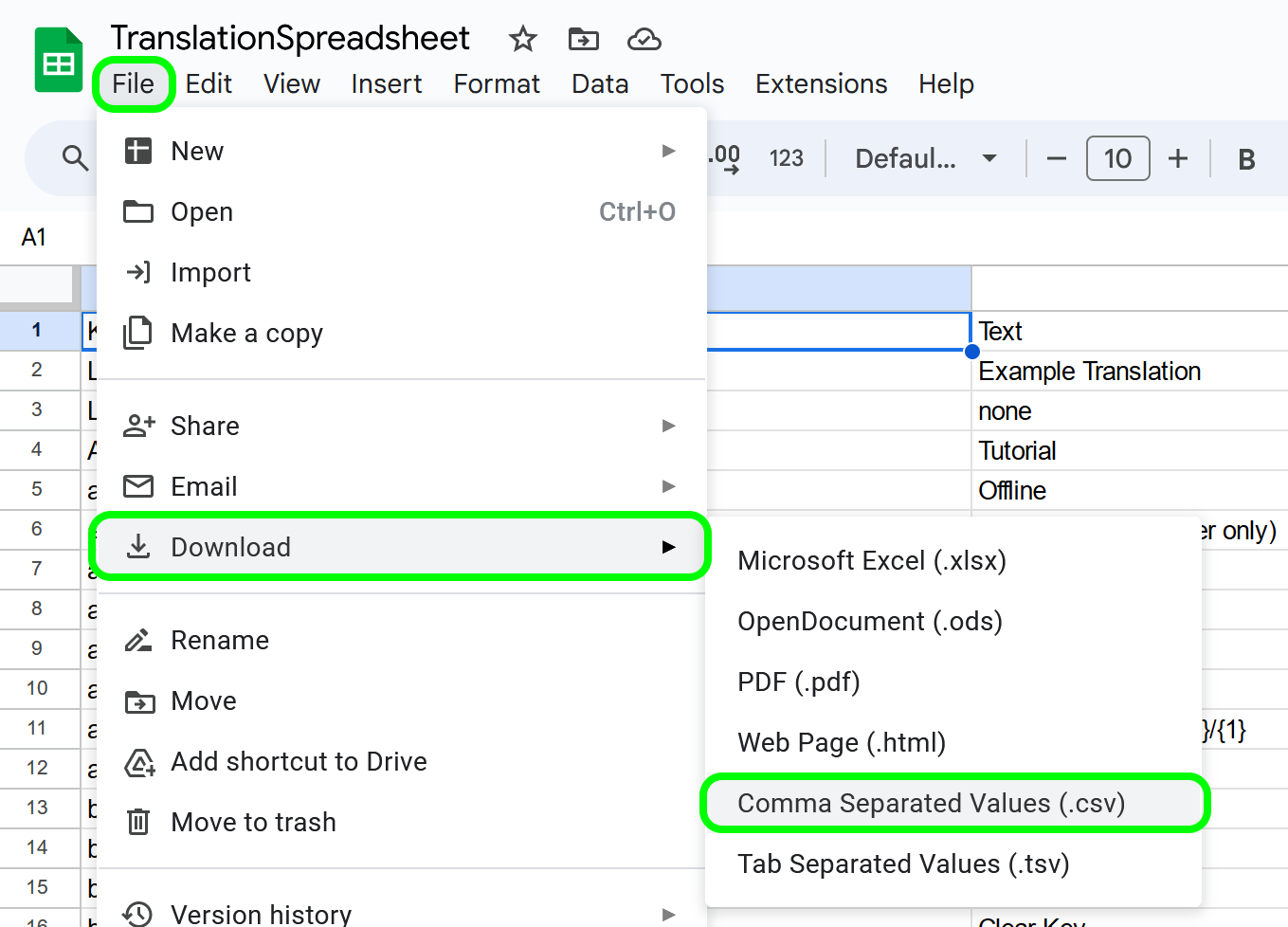Open the Extensions menu

pyautogui.click(x=821, y=84)
